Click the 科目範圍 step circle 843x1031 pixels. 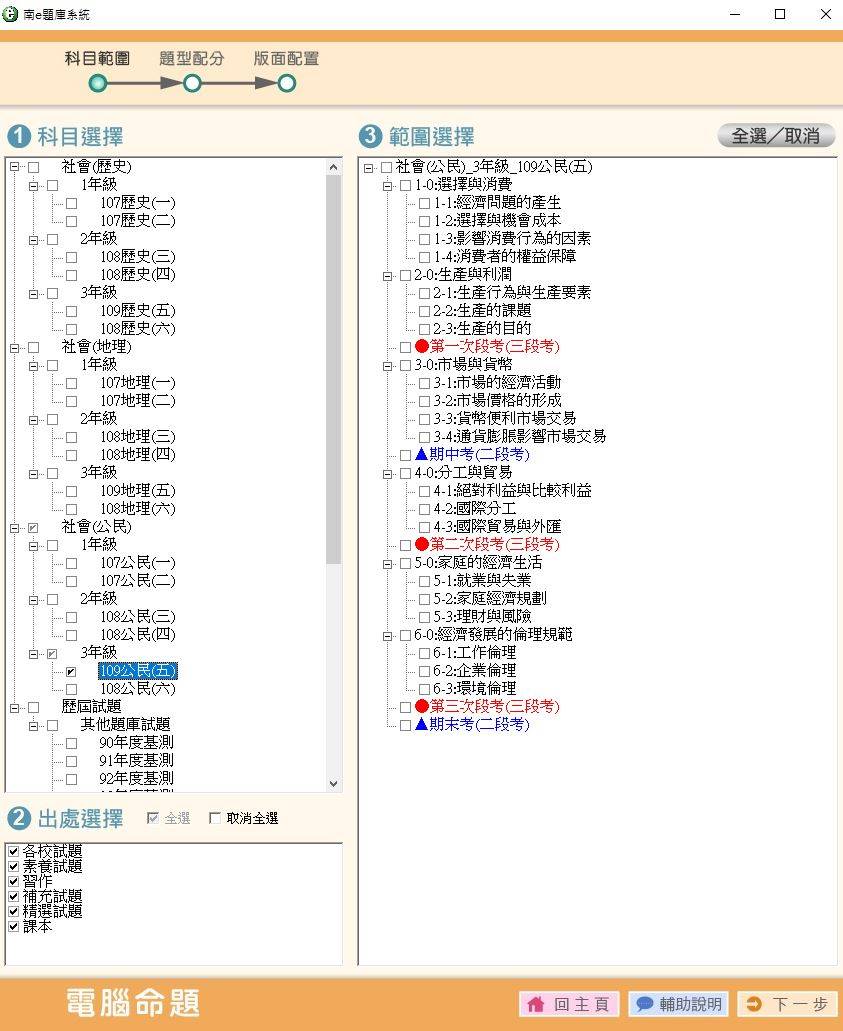pyautogui.click(x=98, y=84)
